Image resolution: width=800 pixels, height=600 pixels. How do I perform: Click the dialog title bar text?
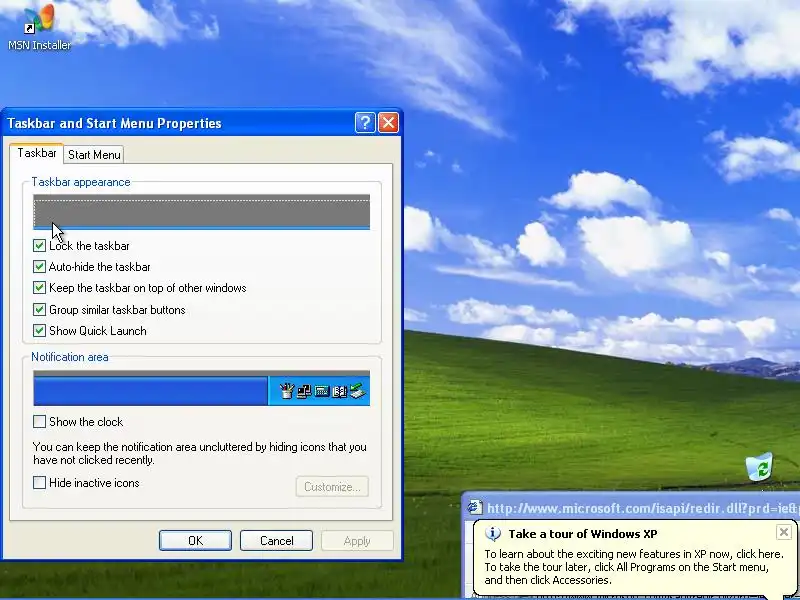(x=114, y=123)
